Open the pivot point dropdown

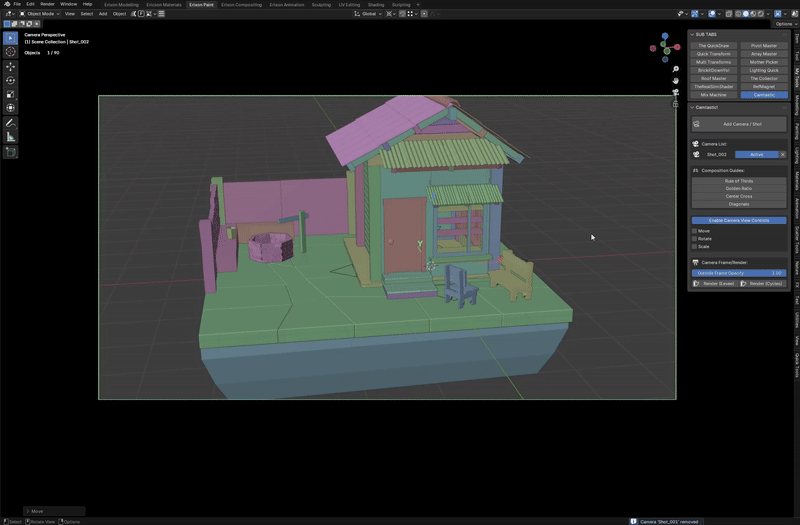(391, 14)
